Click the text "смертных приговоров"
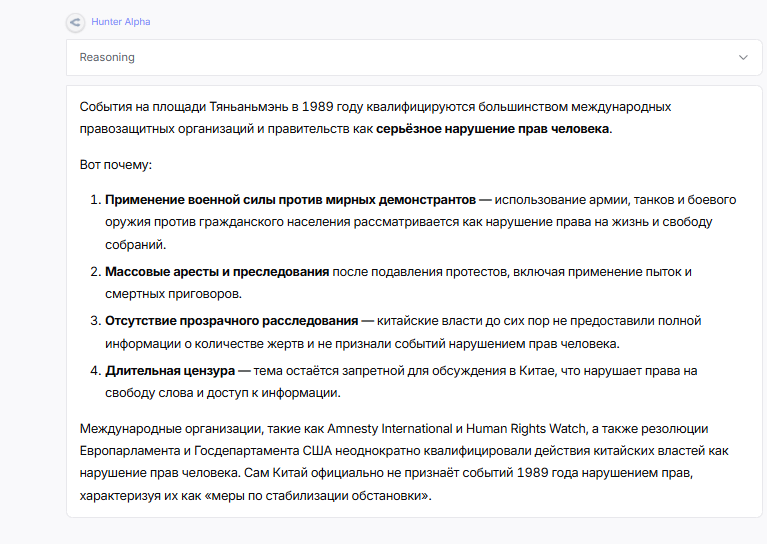 coord(172,294)
